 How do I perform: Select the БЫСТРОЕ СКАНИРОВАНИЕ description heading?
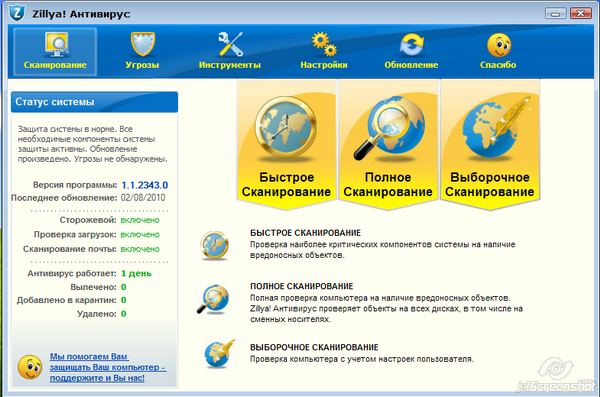(x=305, y=233)
